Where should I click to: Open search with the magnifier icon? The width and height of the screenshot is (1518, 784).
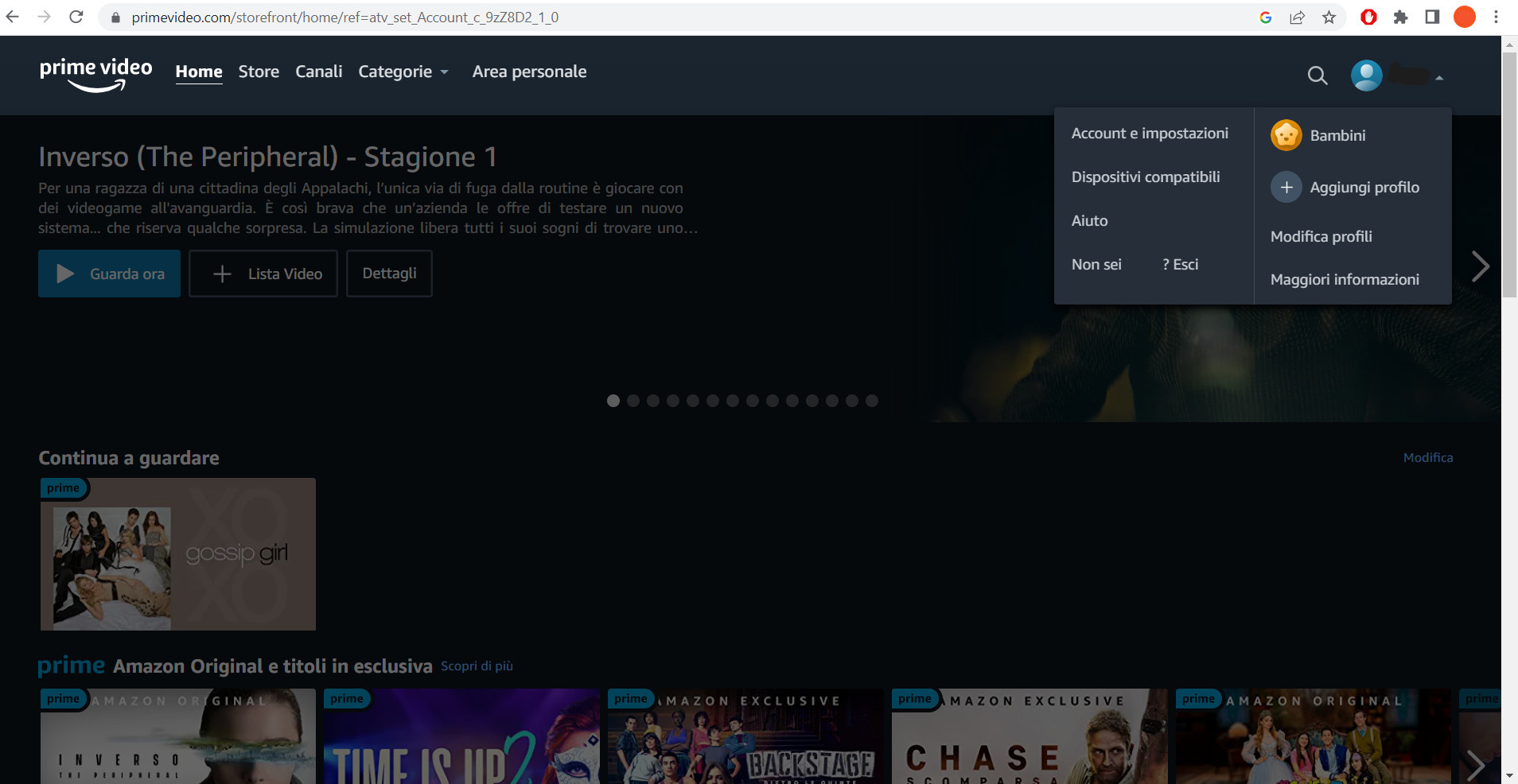(x=1317, y=76)
